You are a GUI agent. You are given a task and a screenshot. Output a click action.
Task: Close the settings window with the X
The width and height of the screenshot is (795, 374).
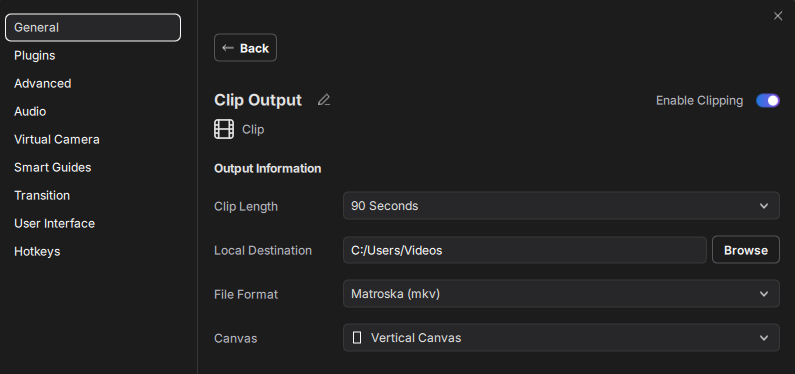778,16
